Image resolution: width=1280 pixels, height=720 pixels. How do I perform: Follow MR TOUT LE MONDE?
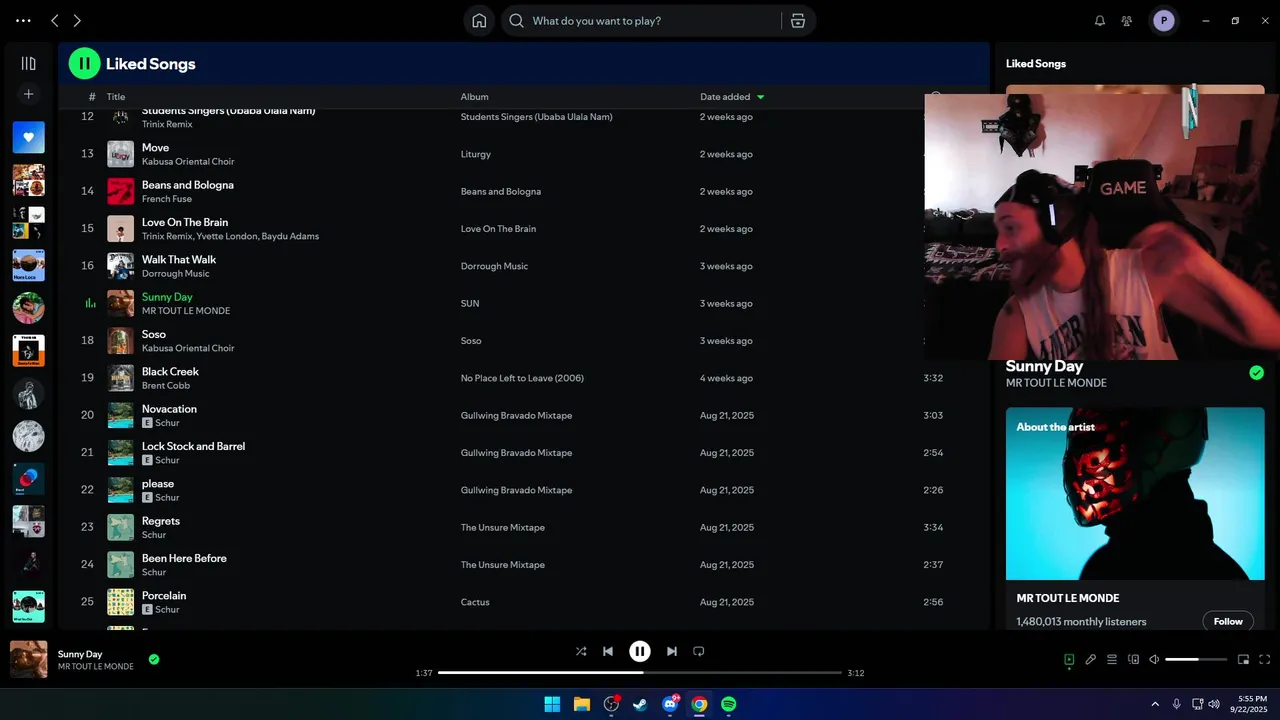pyautogui.click(x=1228, y=621)
